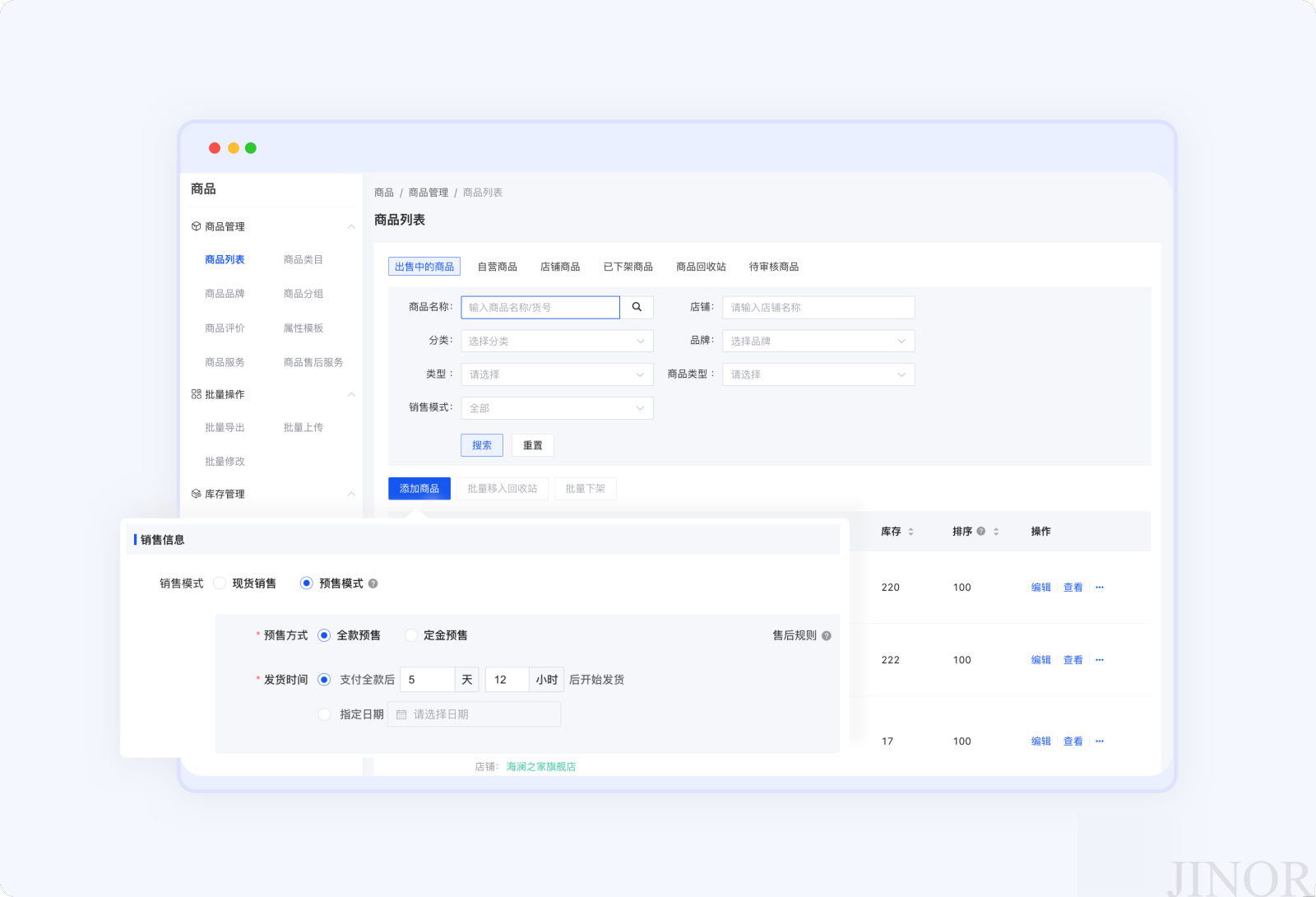Image resolution: width=1316 pixels, height=897 pixels.
Task: Open 批量导出 in sidebar
Action: point(225,428)
